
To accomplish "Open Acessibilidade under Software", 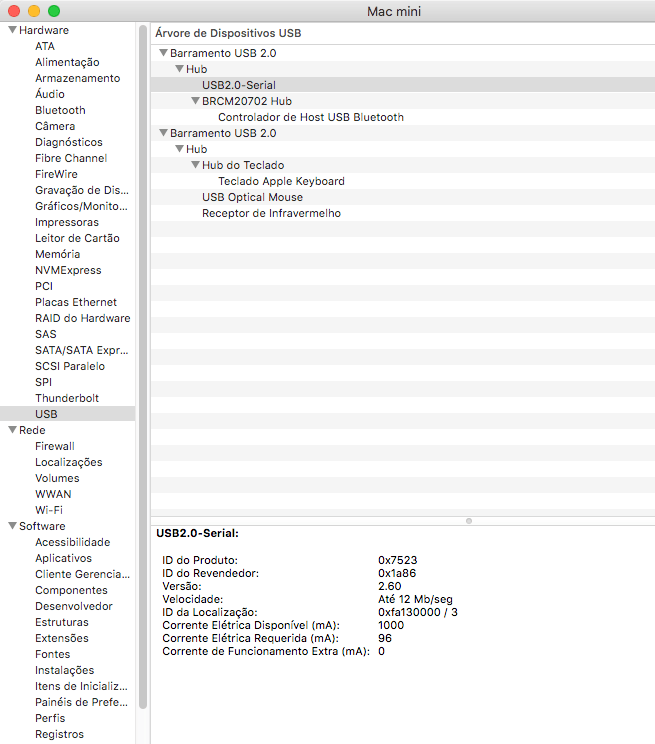I will pyautogui.click(x=72, y=542).
